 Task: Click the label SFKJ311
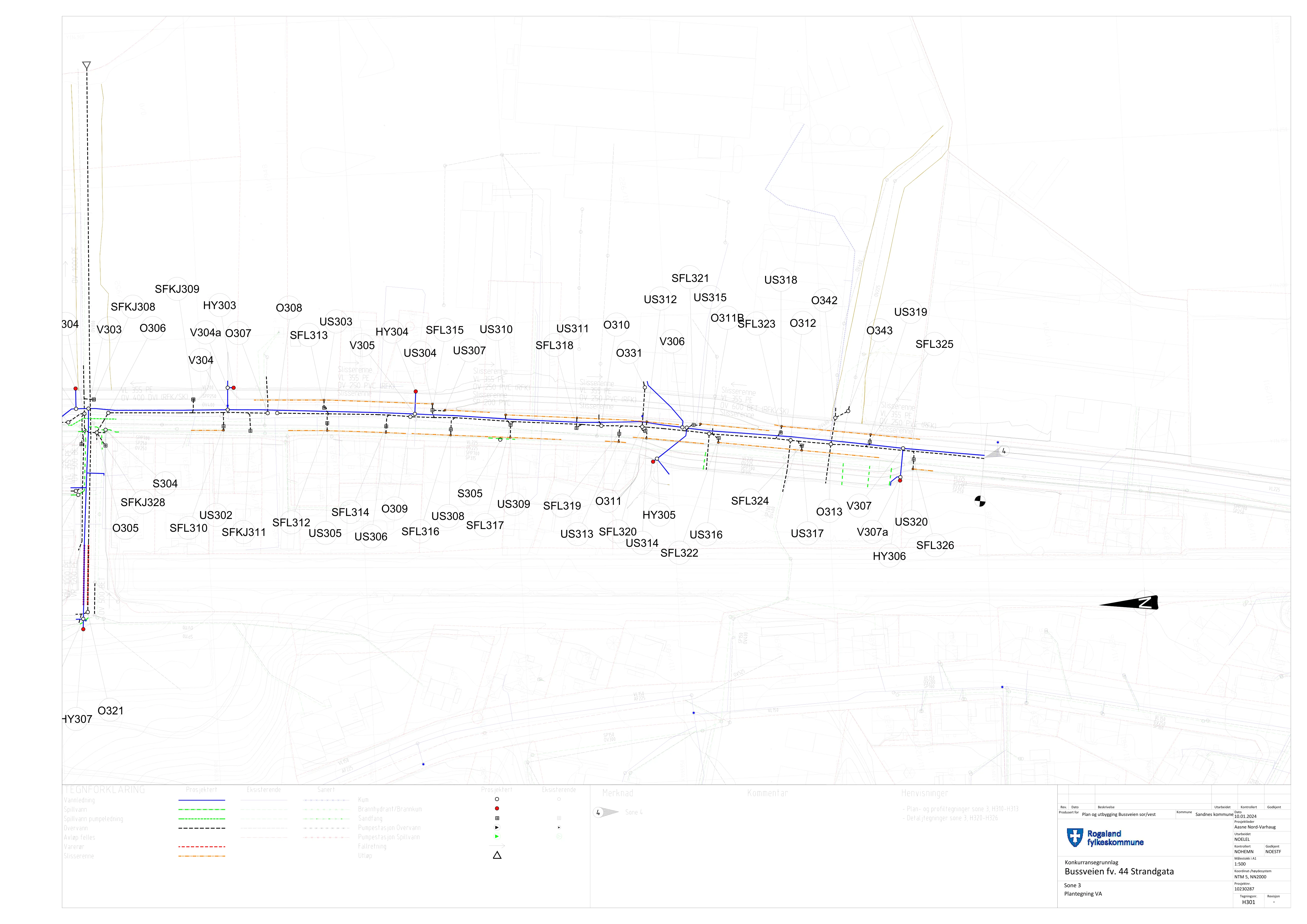pos(244,532)
